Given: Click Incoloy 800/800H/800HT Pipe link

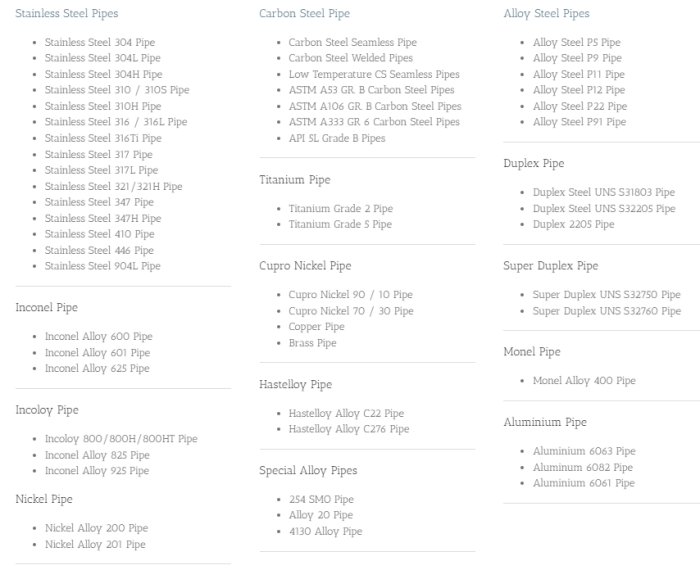Looking at the screenshot, I should pos(121,439).
